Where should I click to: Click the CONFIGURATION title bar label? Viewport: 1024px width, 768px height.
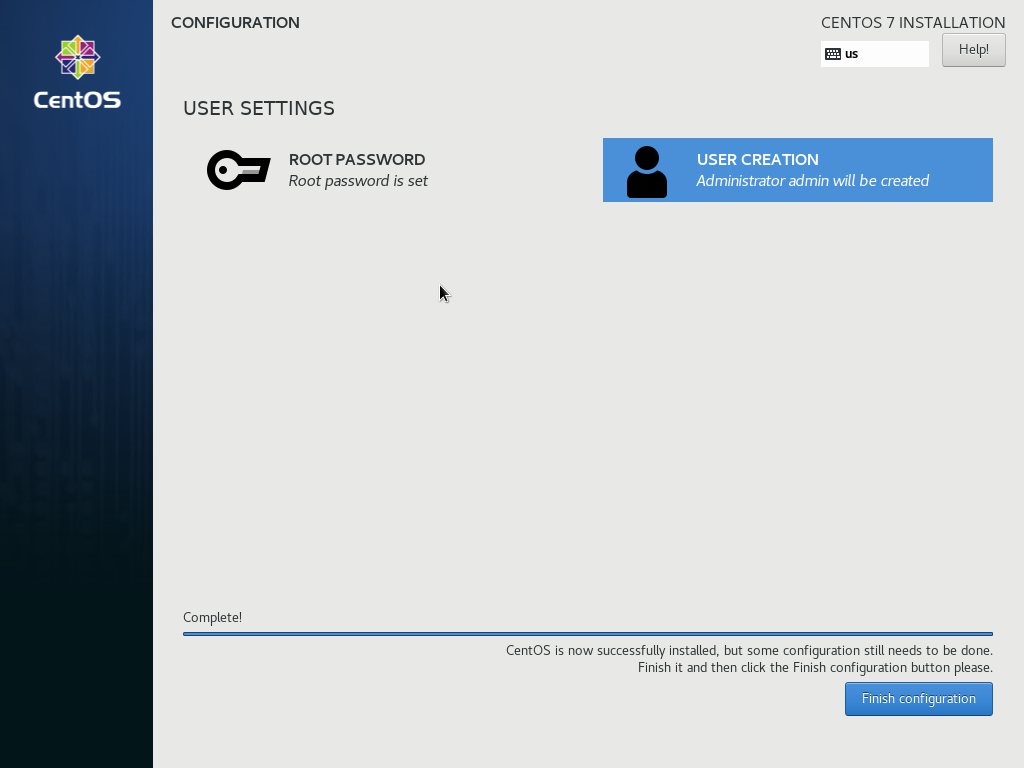click(x=235, y=22)
